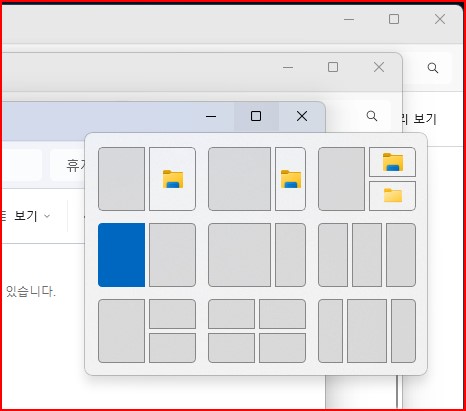The image size is (466, 411).
Task: Click hovered maximize button of front window
Action: (x=256, y=116)
